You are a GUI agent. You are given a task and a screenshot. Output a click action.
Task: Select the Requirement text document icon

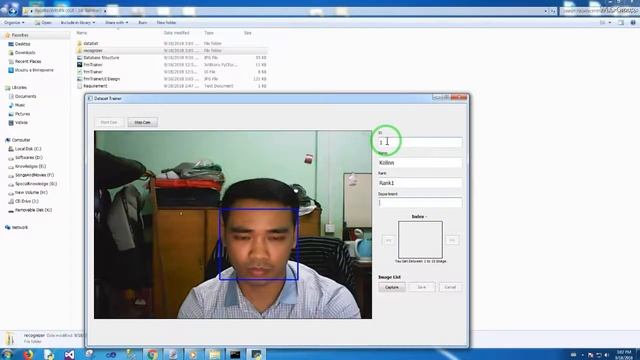80,86
